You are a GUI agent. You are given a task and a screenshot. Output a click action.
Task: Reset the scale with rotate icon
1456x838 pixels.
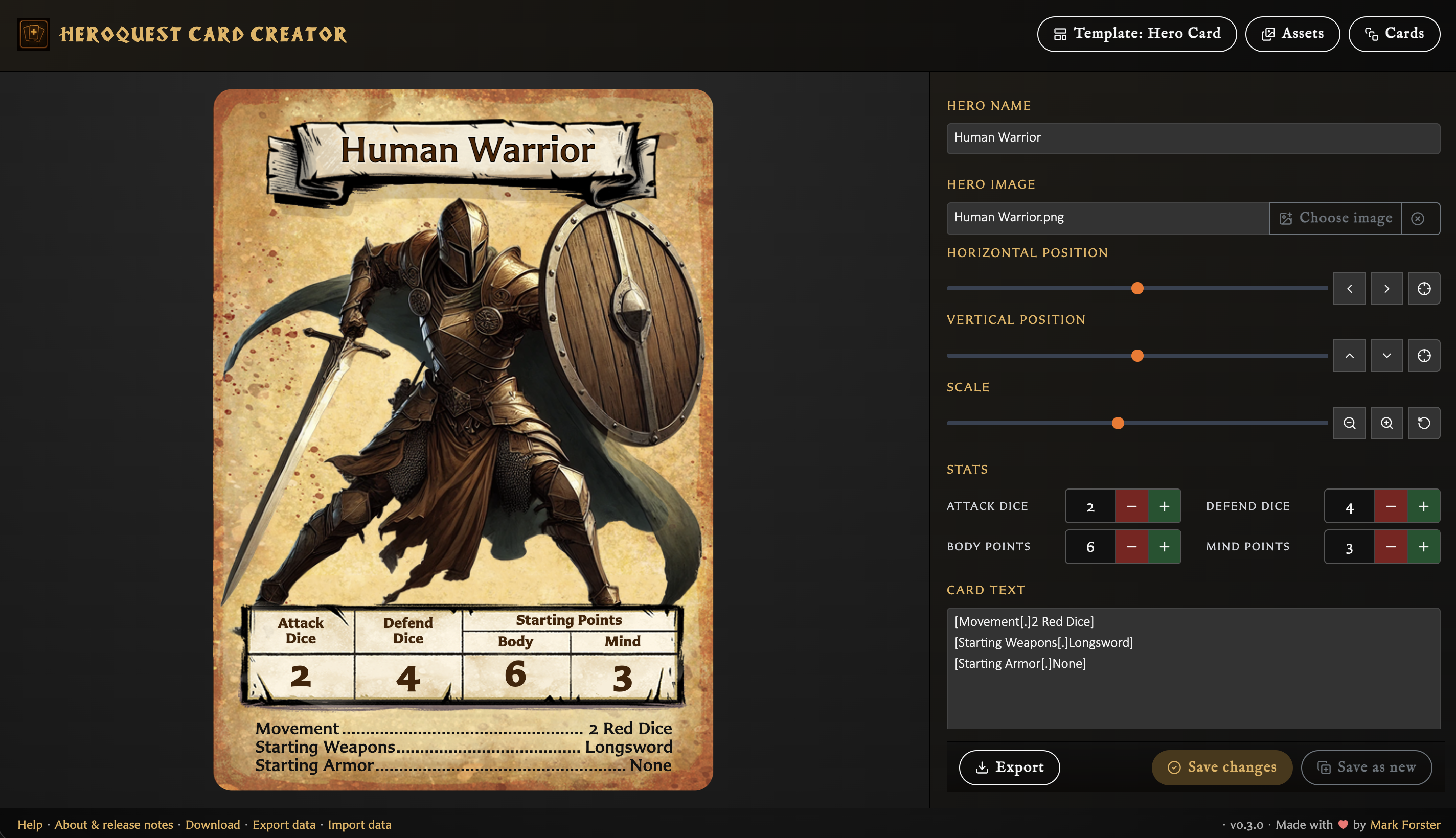[1424, 423]
